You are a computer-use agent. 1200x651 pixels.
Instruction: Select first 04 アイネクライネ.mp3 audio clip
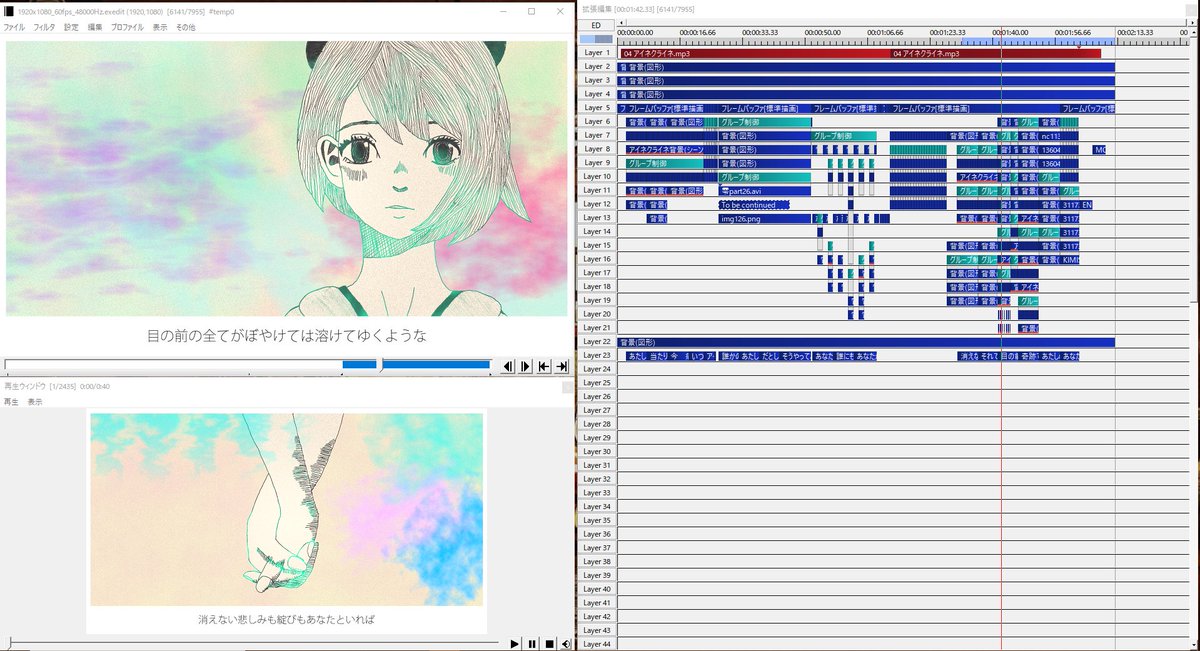pos(755,53)
